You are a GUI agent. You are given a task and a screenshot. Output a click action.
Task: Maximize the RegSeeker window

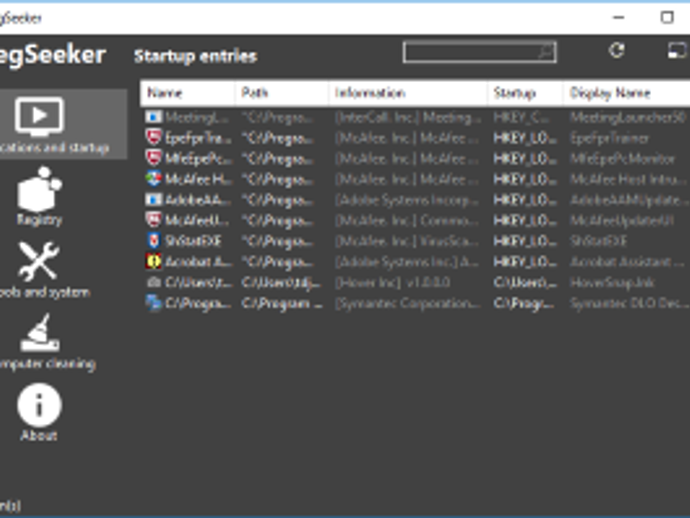pyautogui.click(x=667, y=18)
